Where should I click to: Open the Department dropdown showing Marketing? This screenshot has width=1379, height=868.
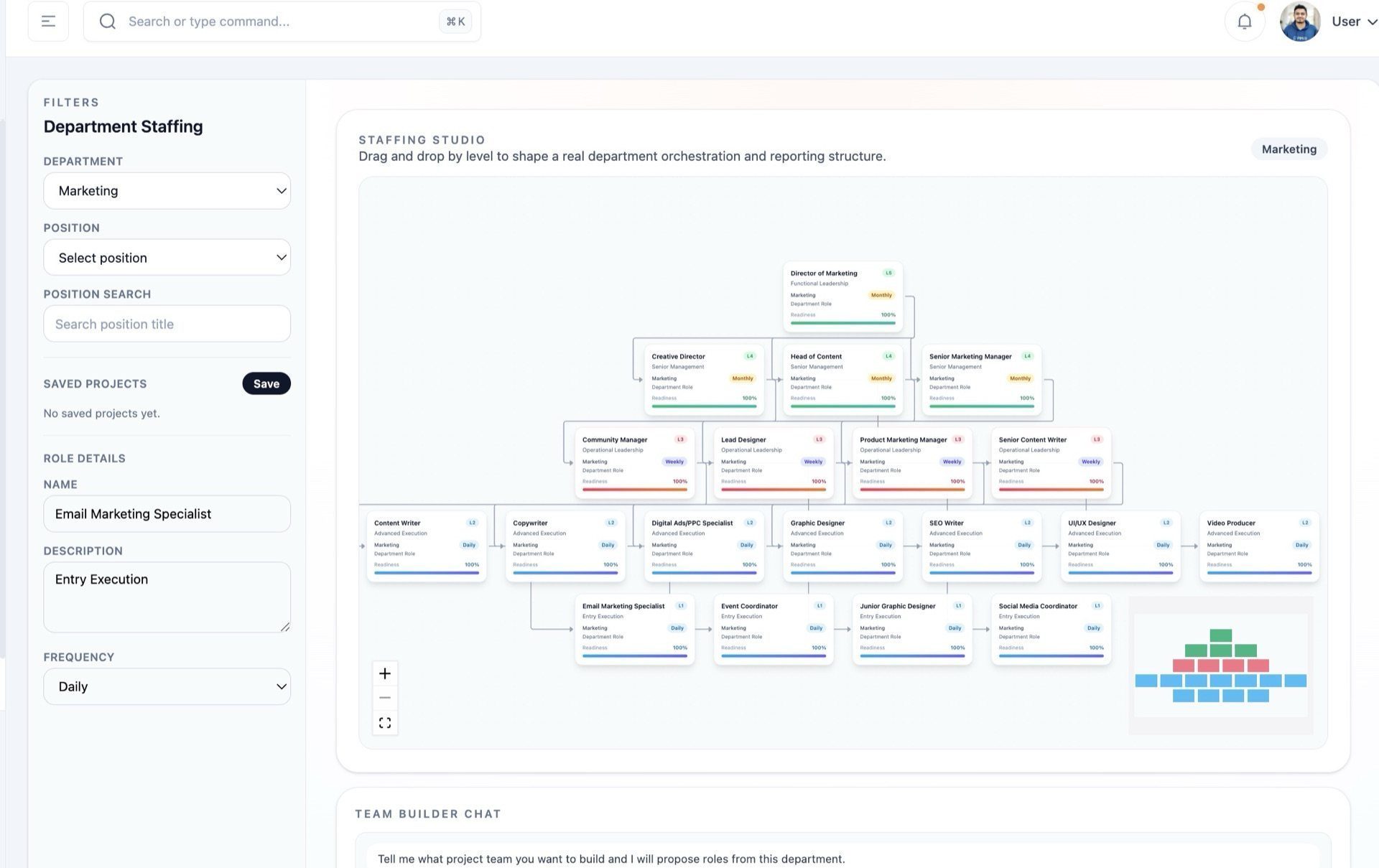click(167, 191)
